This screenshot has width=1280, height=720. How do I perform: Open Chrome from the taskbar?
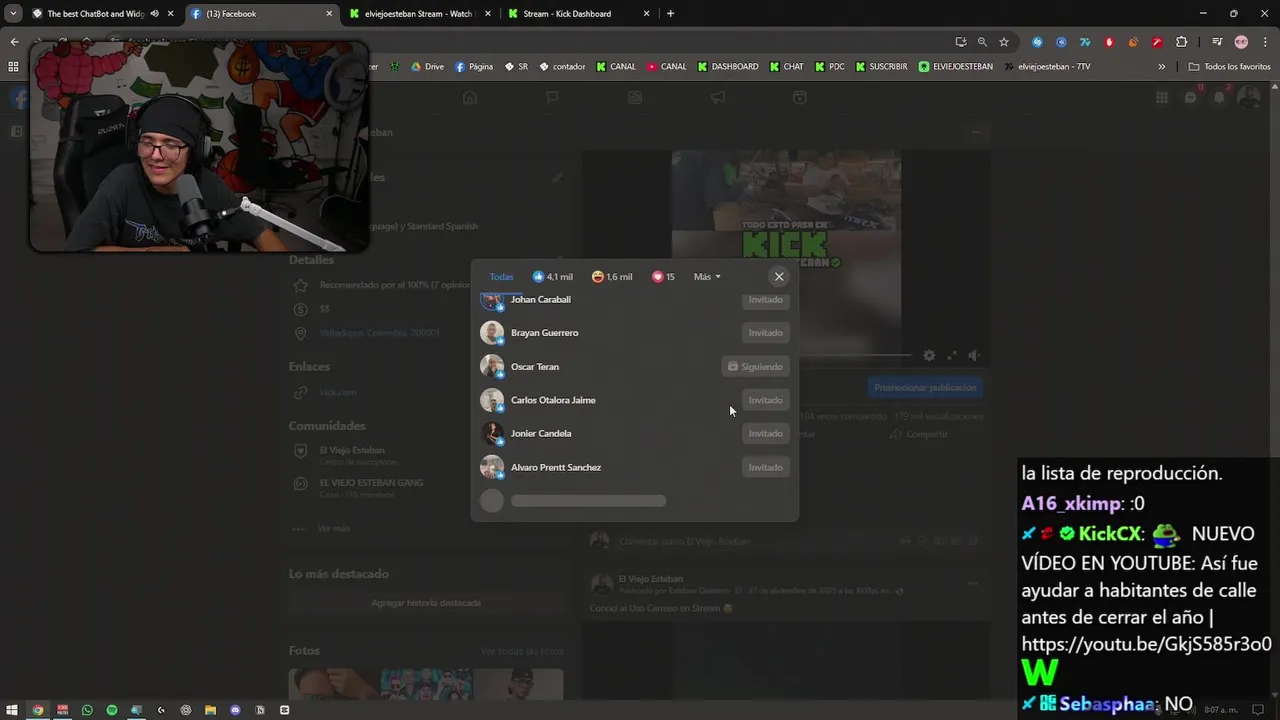[x=38, y=710]
